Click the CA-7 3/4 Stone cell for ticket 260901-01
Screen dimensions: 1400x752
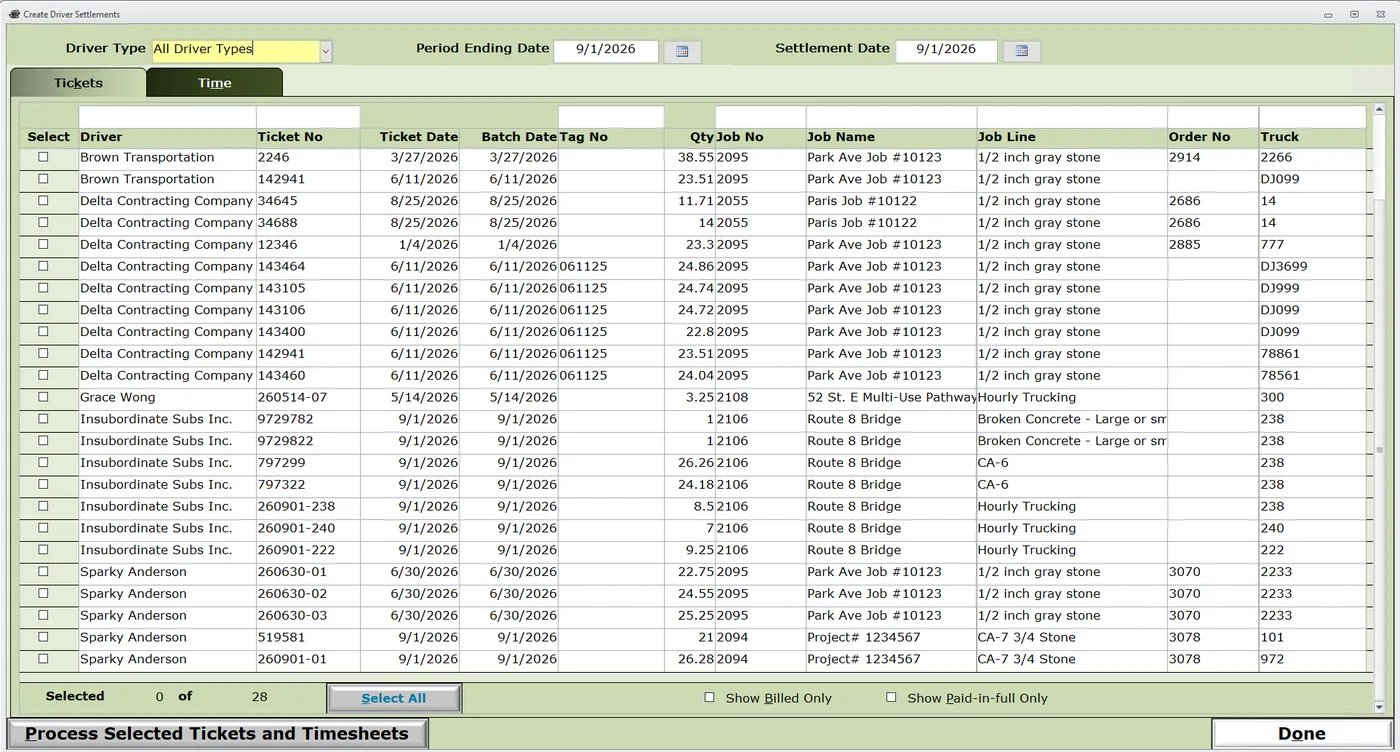pos(1072,659)
